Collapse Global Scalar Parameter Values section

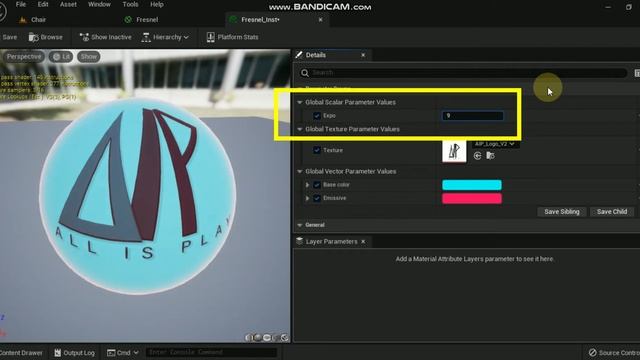pyautogui.click(x=300, y=102)
